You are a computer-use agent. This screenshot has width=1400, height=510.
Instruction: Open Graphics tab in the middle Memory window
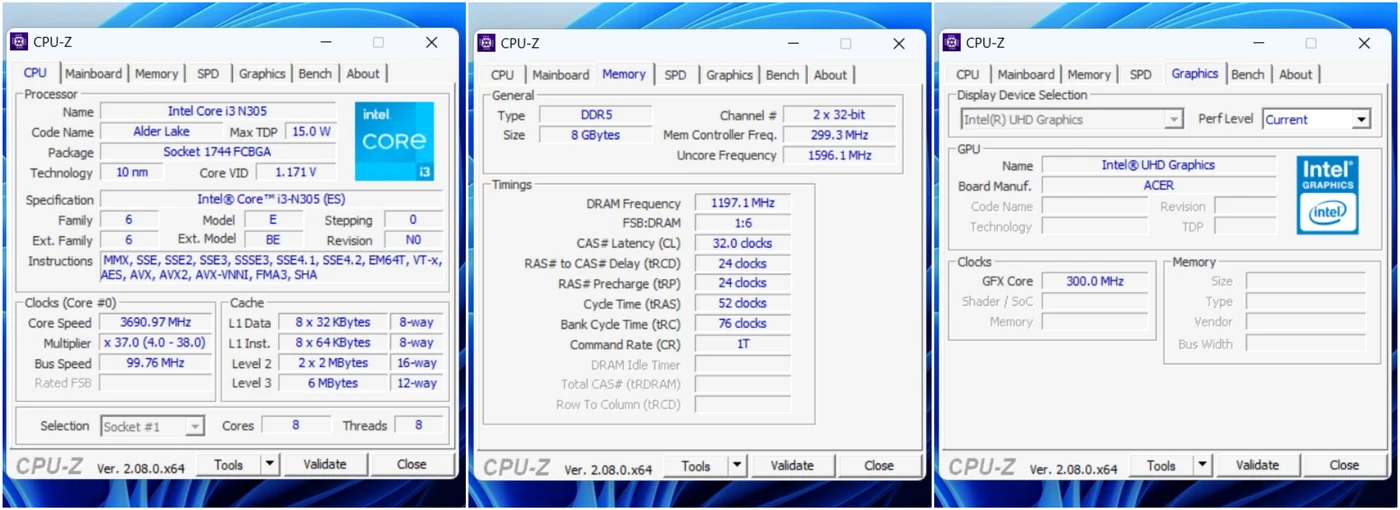point(729,75)
